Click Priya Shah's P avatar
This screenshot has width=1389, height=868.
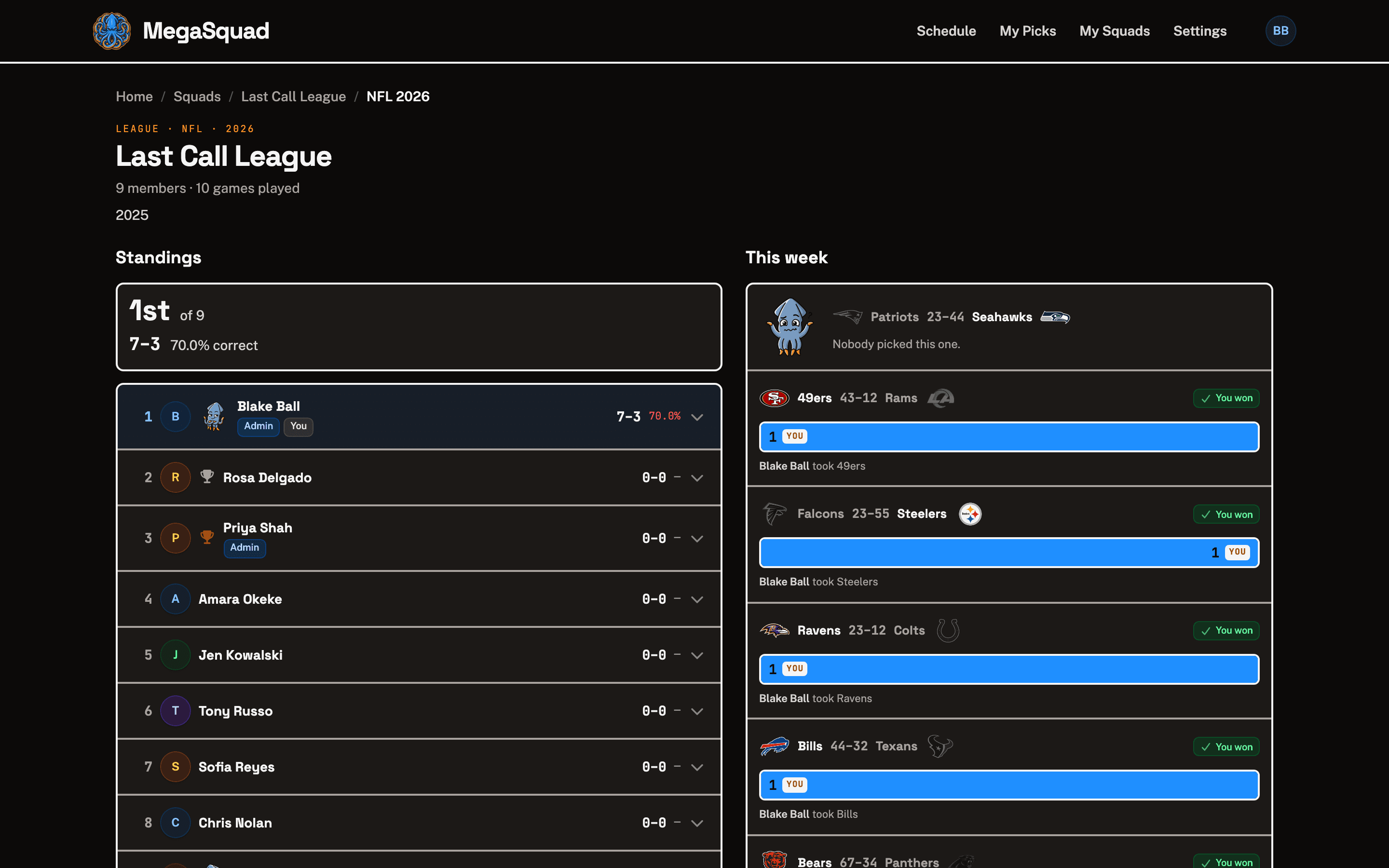(175, 538)
